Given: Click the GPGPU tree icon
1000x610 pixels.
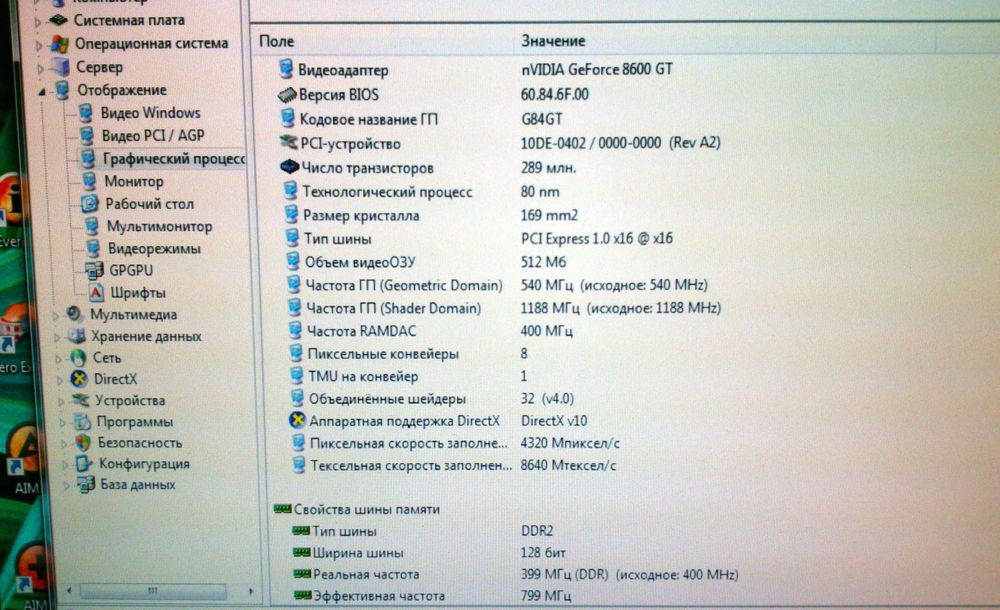Looking at the screenshot, I should pos(94,271).
